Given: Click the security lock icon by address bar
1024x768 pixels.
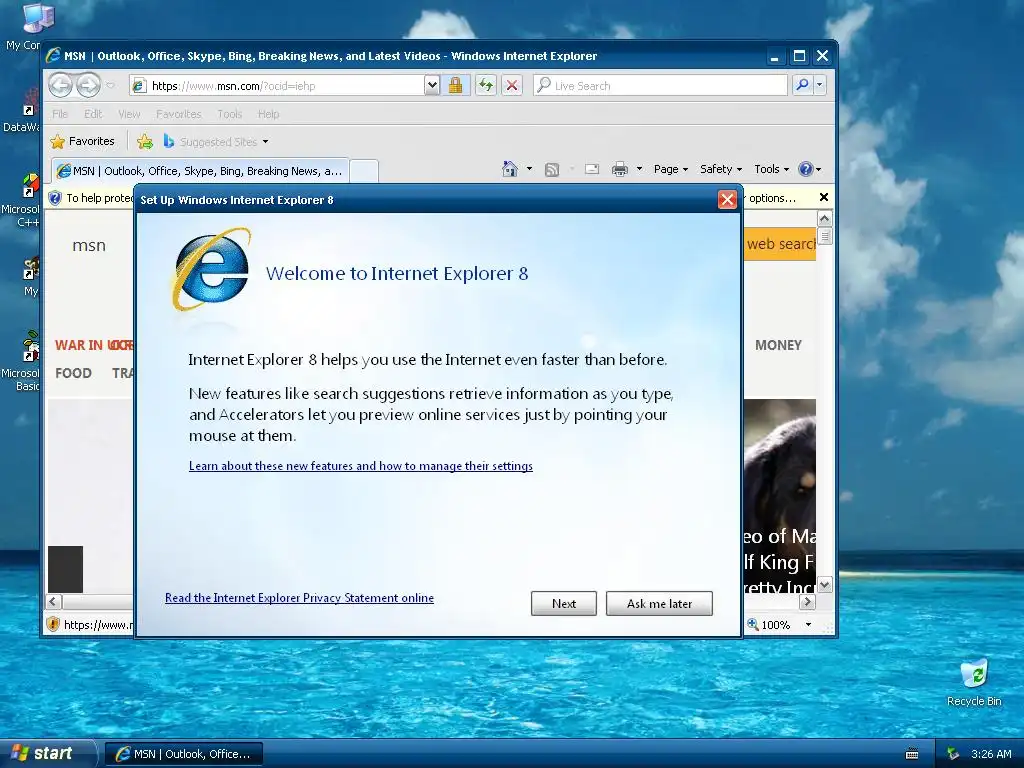Looking at the screenshot, I should (455, 86).
